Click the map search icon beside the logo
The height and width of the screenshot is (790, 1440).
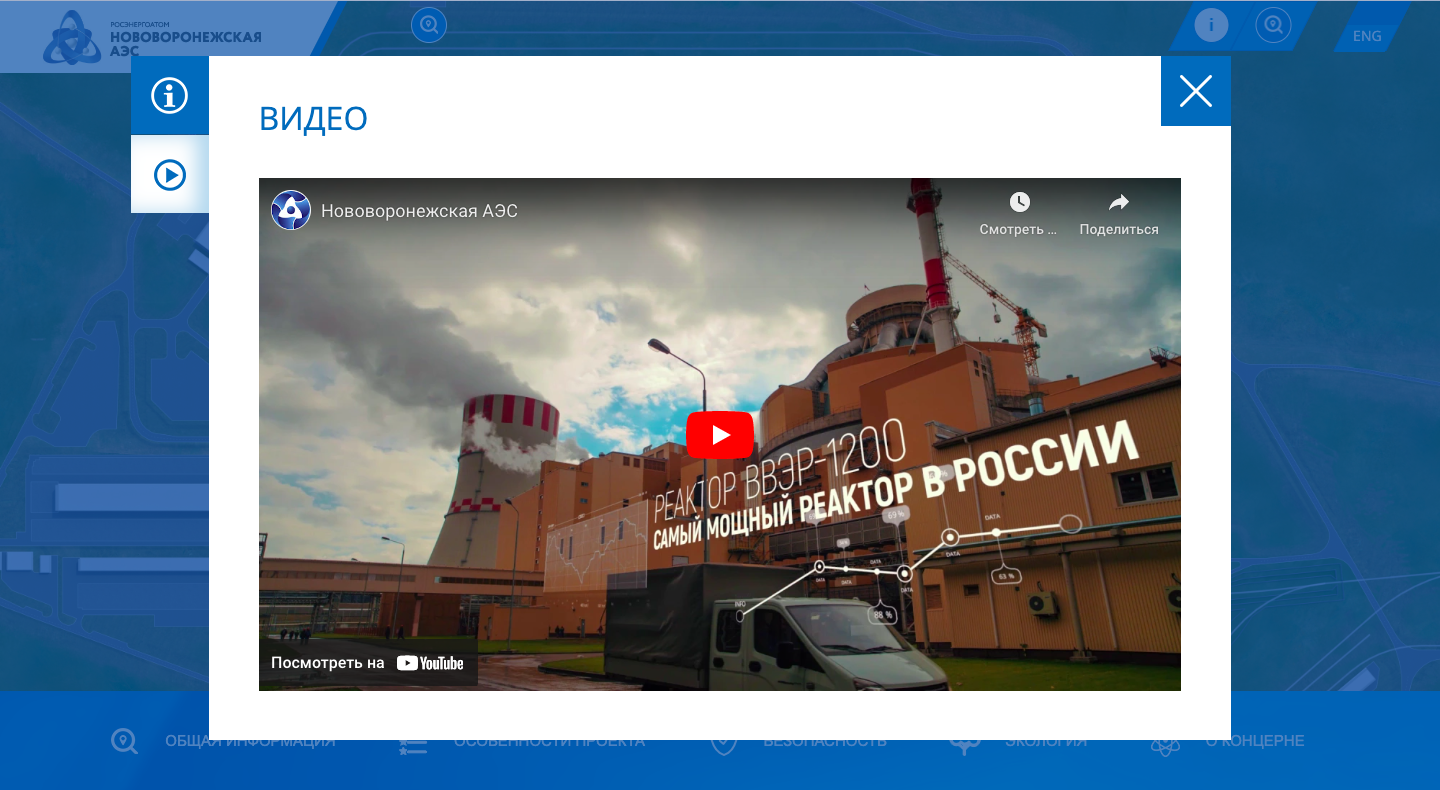(429, 25)
